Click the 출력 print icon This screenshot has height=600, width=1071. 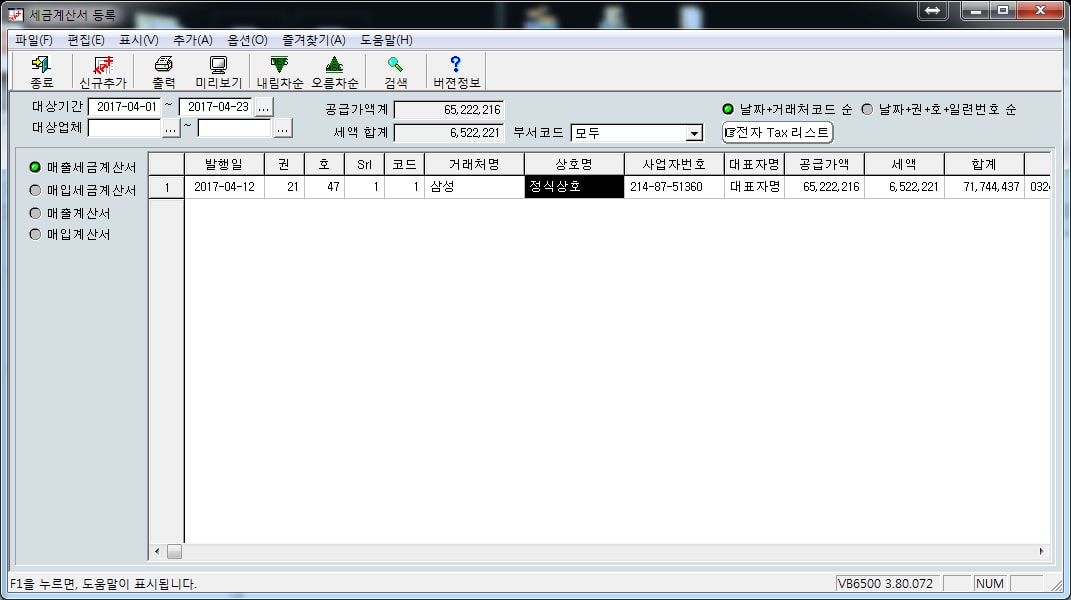(x=163, y=71)
